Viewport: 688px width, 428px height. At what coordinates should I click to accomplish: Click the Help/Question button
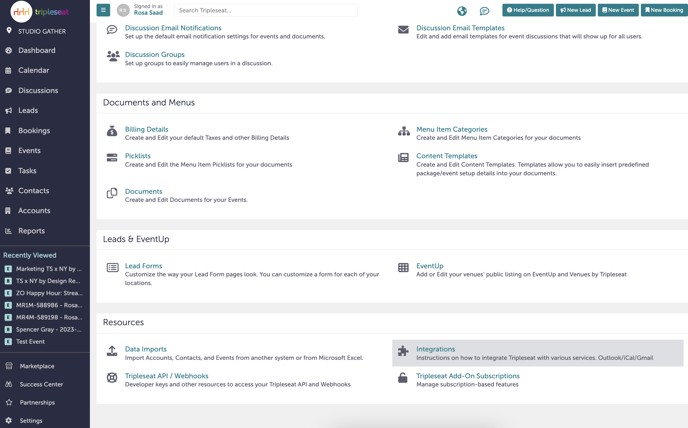coord(528,10)
